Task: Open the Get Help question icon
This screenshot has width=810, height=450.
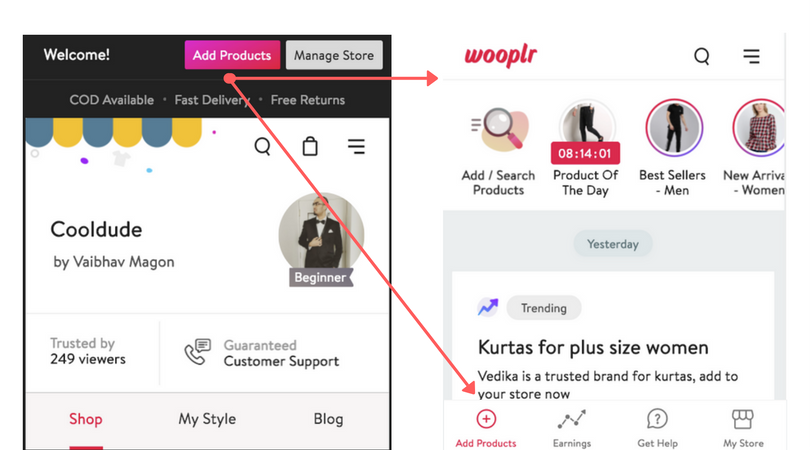Action: coord(657,419)
